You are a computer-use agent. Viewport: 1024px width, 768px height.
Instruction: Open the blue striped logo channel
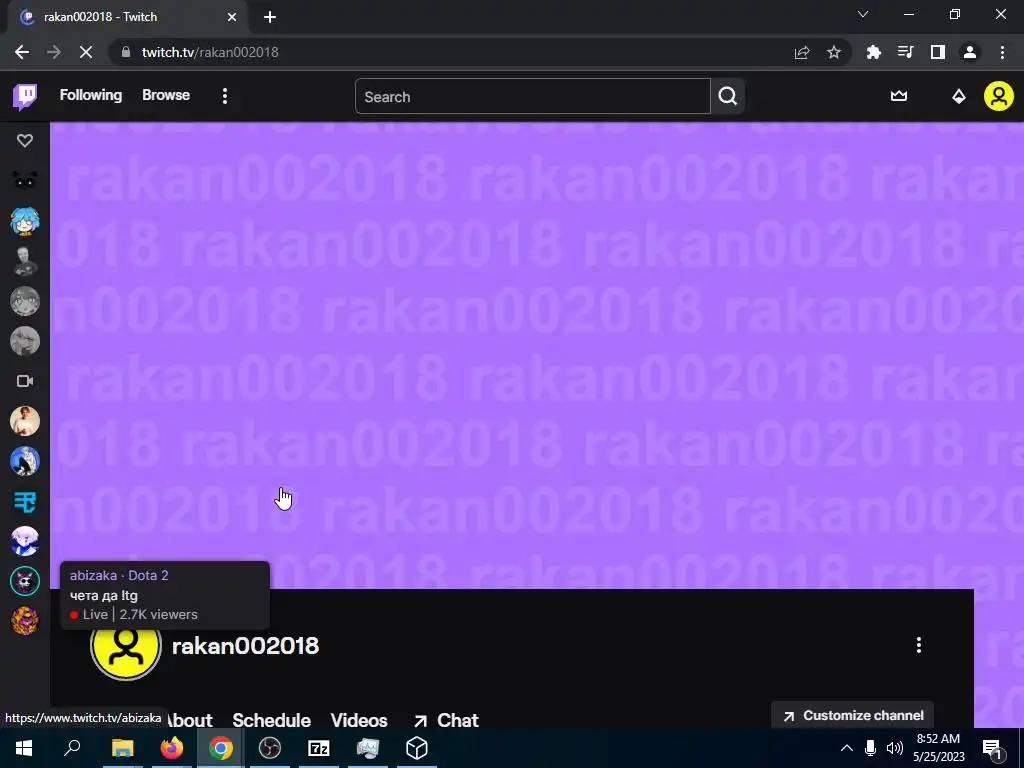tap(25, 502)
